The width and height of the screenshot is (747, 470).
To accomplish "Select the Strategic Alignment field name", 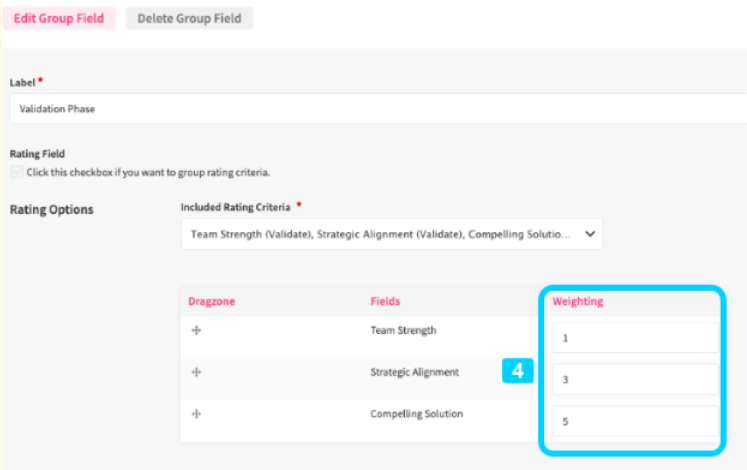I will (414, 372).
